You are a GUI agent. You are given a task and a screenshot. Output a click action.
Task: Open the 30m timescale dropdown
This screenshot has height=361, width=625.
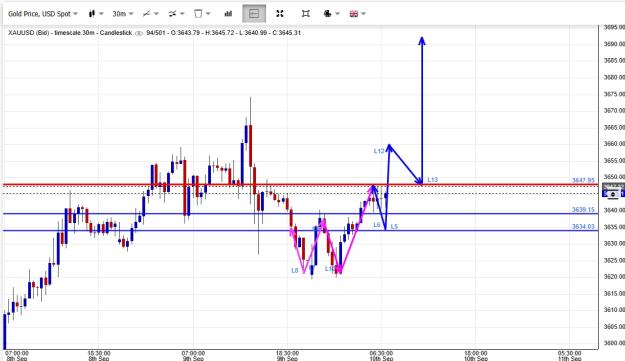[123, 14]
